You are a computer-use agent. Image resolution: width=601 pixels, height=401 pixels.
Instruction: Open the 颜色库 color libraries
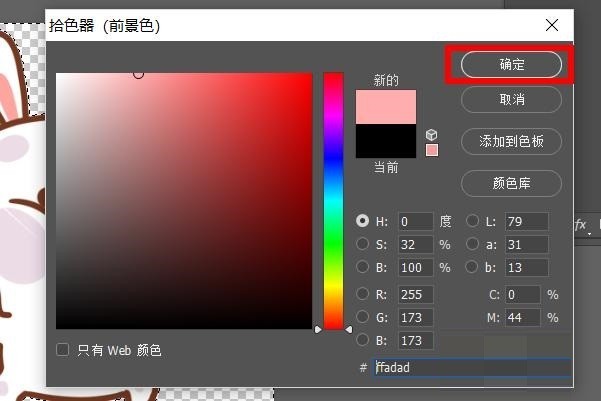(511, 184)
